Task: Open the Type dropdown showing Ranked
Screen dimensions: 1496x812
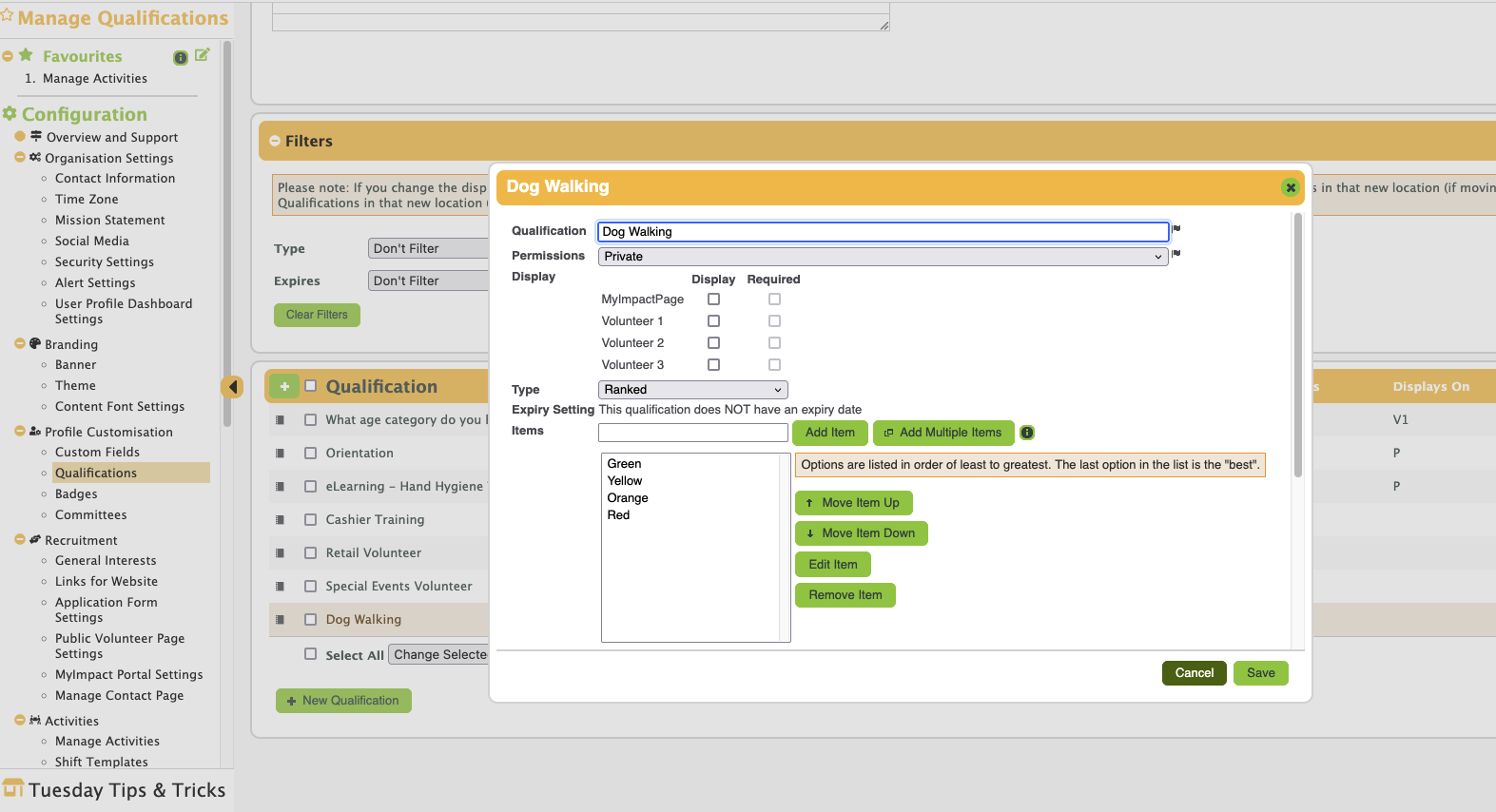Action: pos(692,390)
